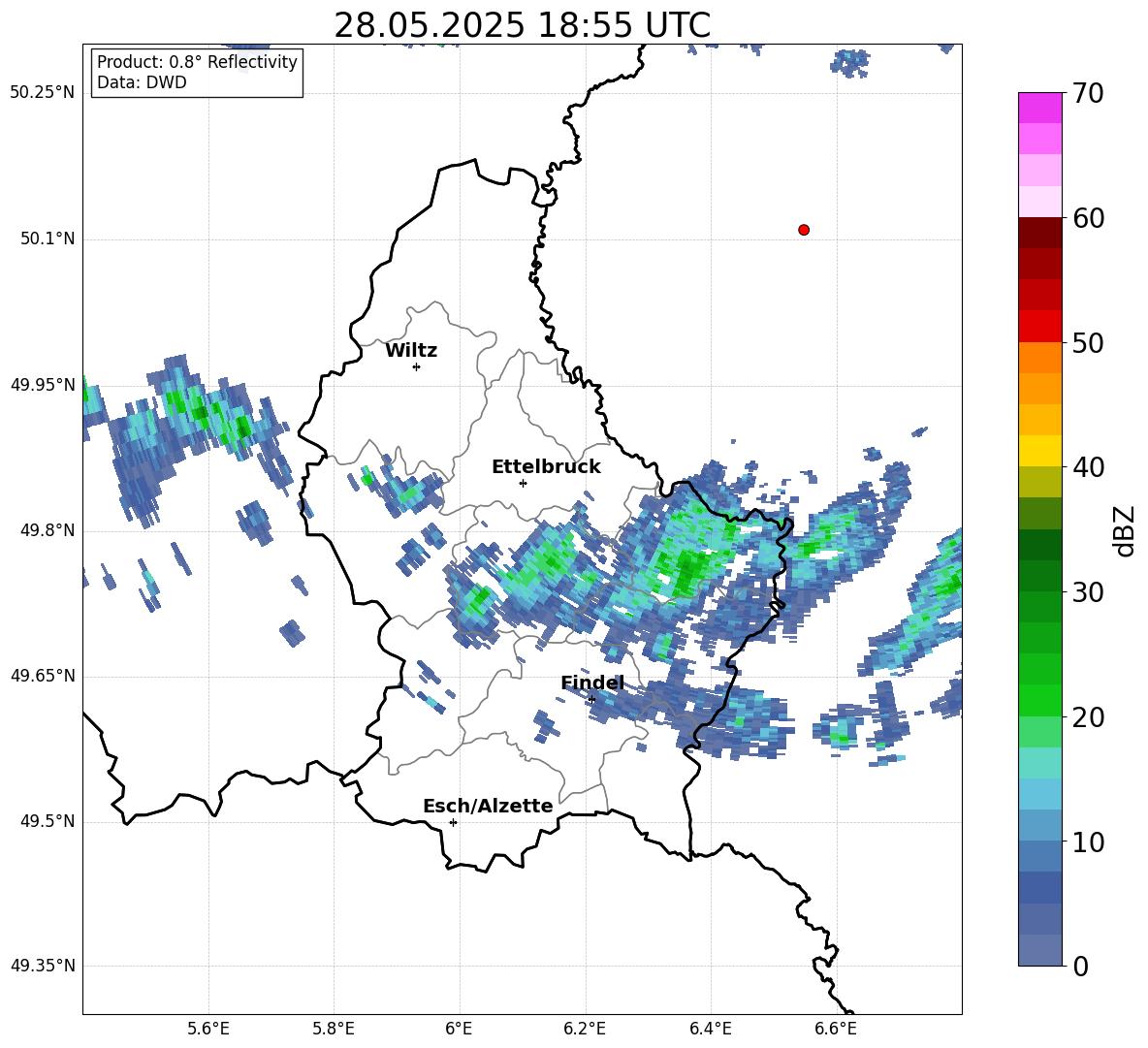Screen dimensions: 1148x1048
Task: Select the Findel label text
Action: point(592,683)
